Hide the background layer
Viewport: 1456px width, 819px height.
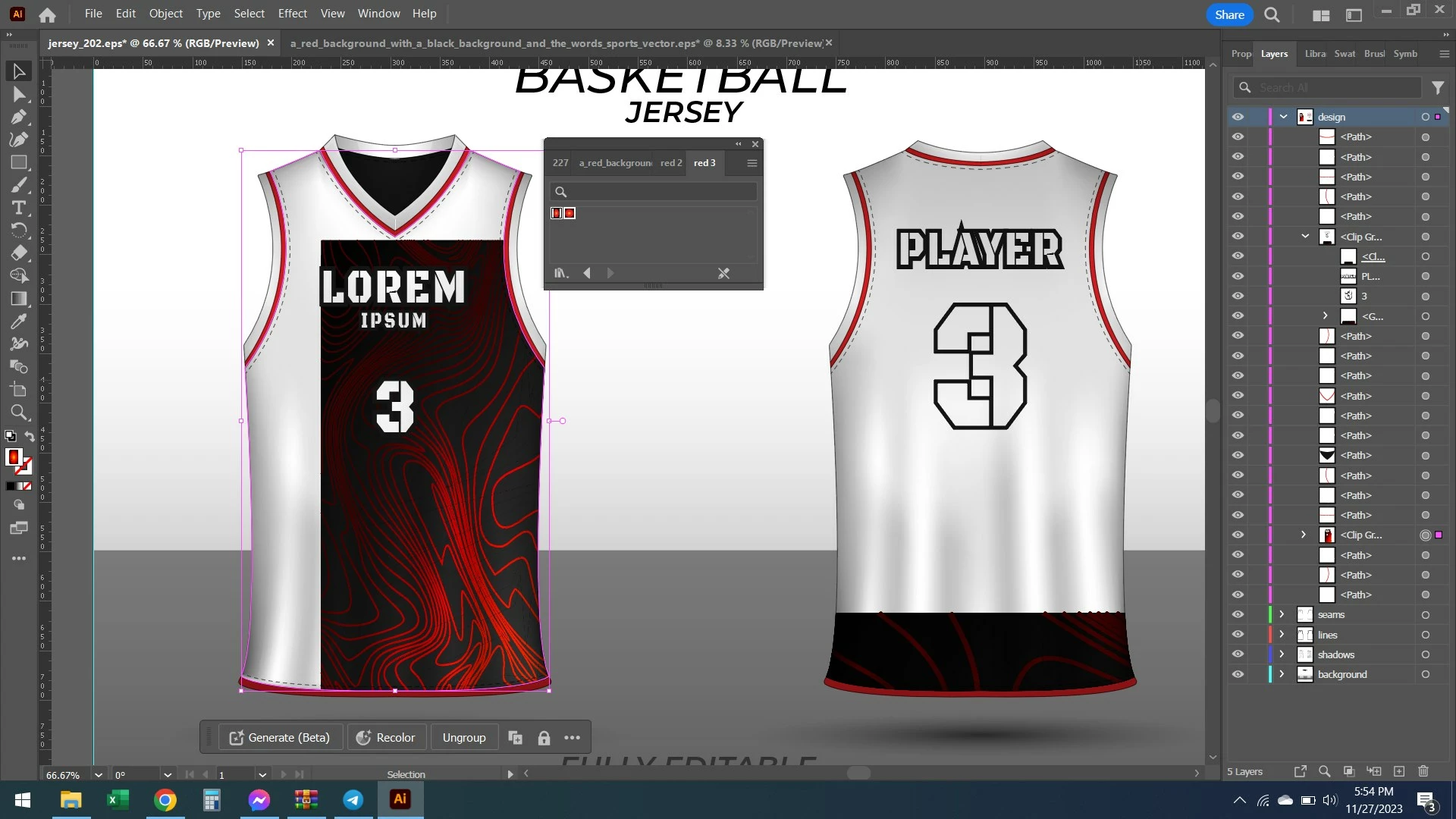(1238, 674)
